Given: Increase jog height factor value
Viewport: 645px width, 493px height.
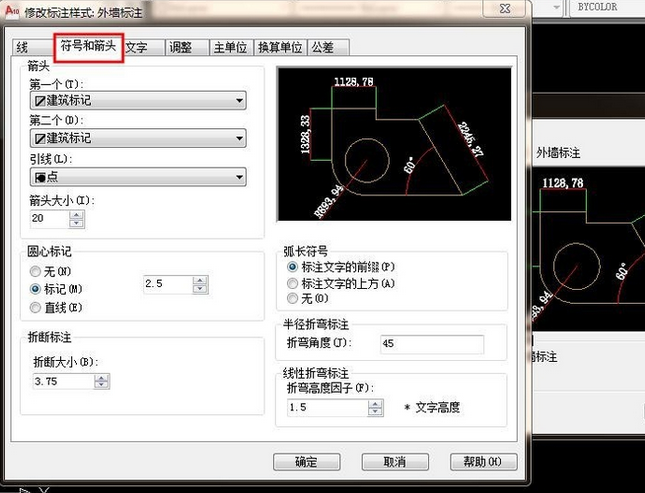Looking at the screenshot, I should 375,403.
